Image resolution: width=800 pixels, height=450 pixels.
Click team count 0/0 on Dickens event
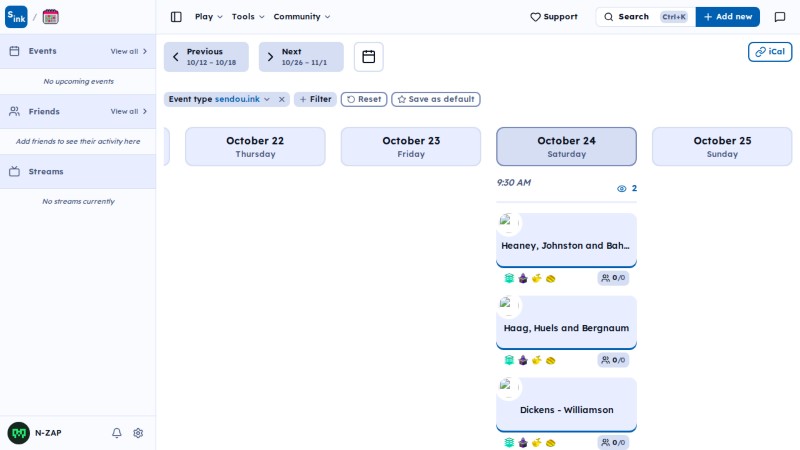(x=613, y=442)
